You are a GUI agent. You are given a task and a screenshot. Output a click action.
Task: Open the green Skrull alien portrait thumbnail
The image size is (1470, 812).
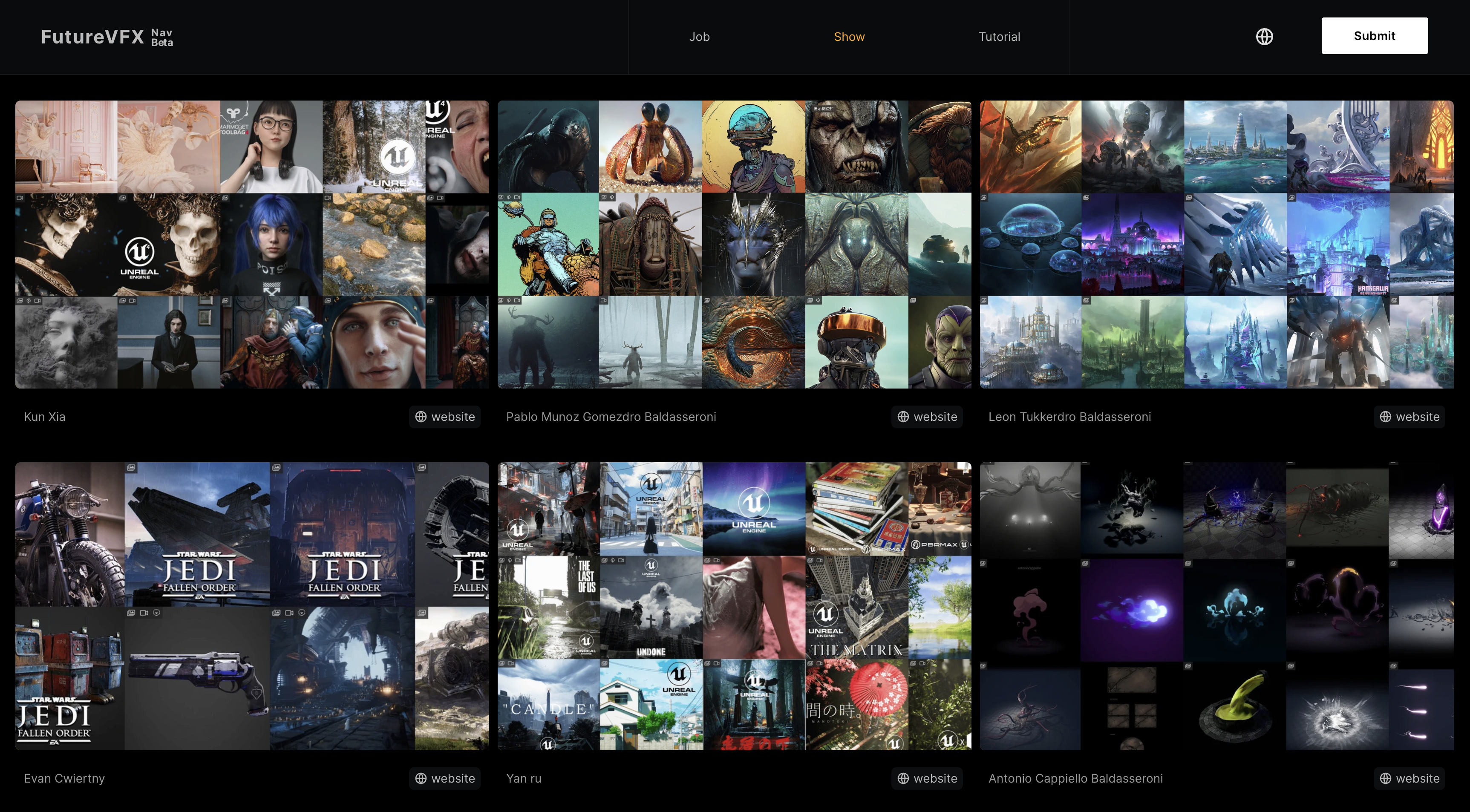coord(940,343)
